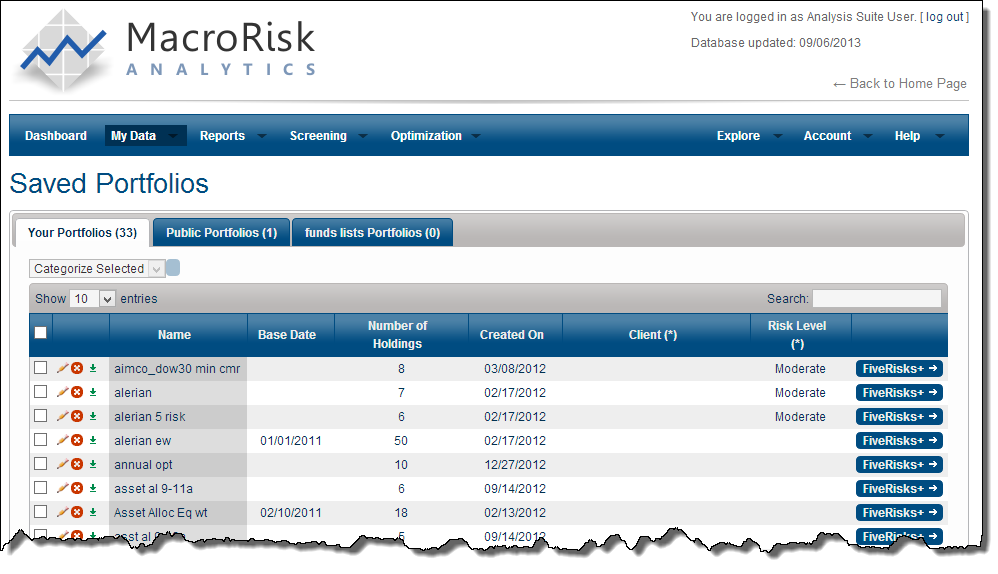Image resolution: width=998 pixels, height=574 pixels.
Task: Toggle the select-all checkbox in table header
Action: pyautogui.click(x=41, y=332)
